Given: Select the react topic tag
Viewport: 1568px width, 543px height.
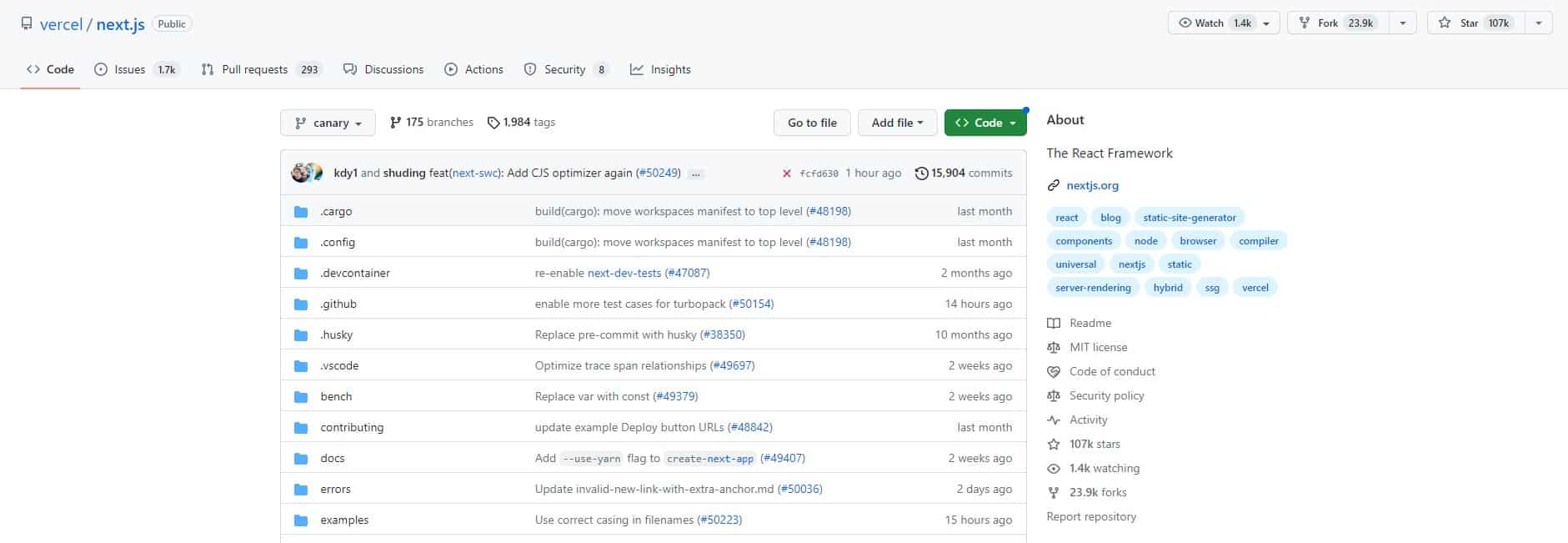Looking at the screenshot, I should (1067, 218).
